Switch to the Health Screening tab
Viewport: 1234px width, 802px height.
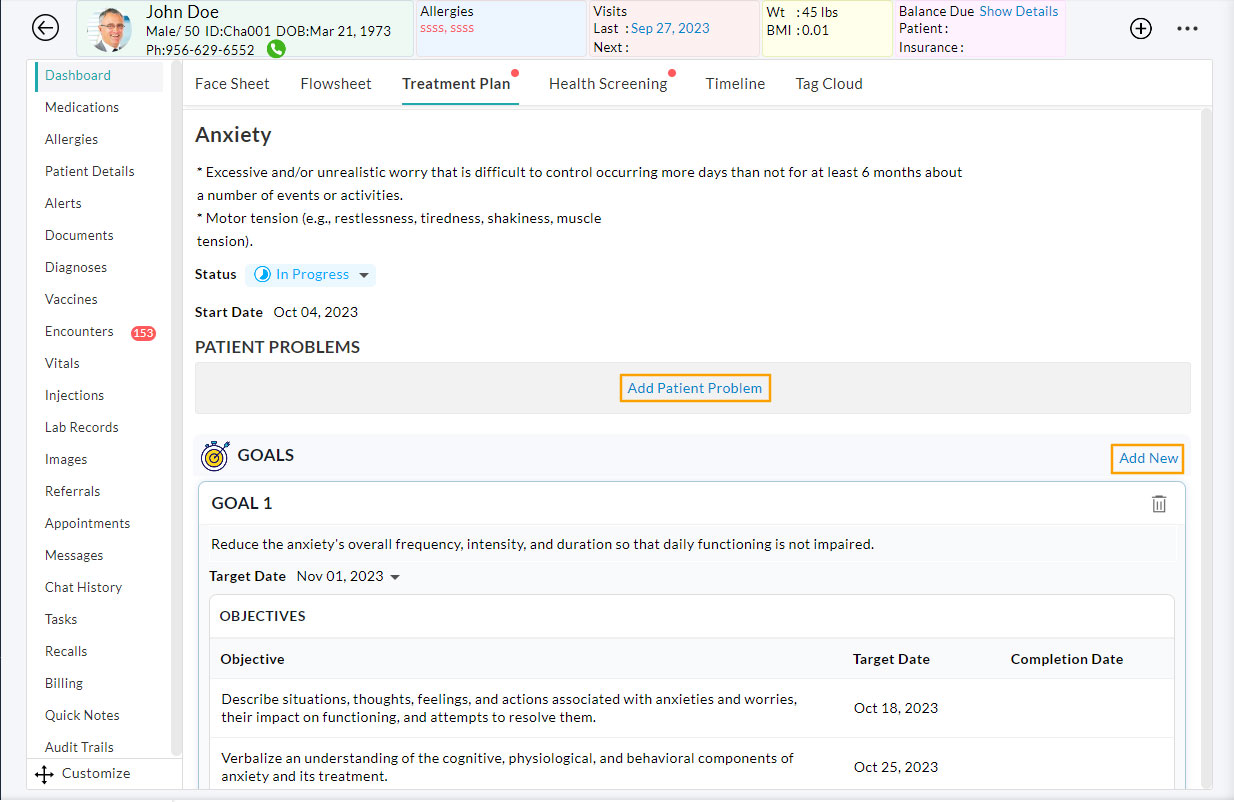(x=607, y=84)
